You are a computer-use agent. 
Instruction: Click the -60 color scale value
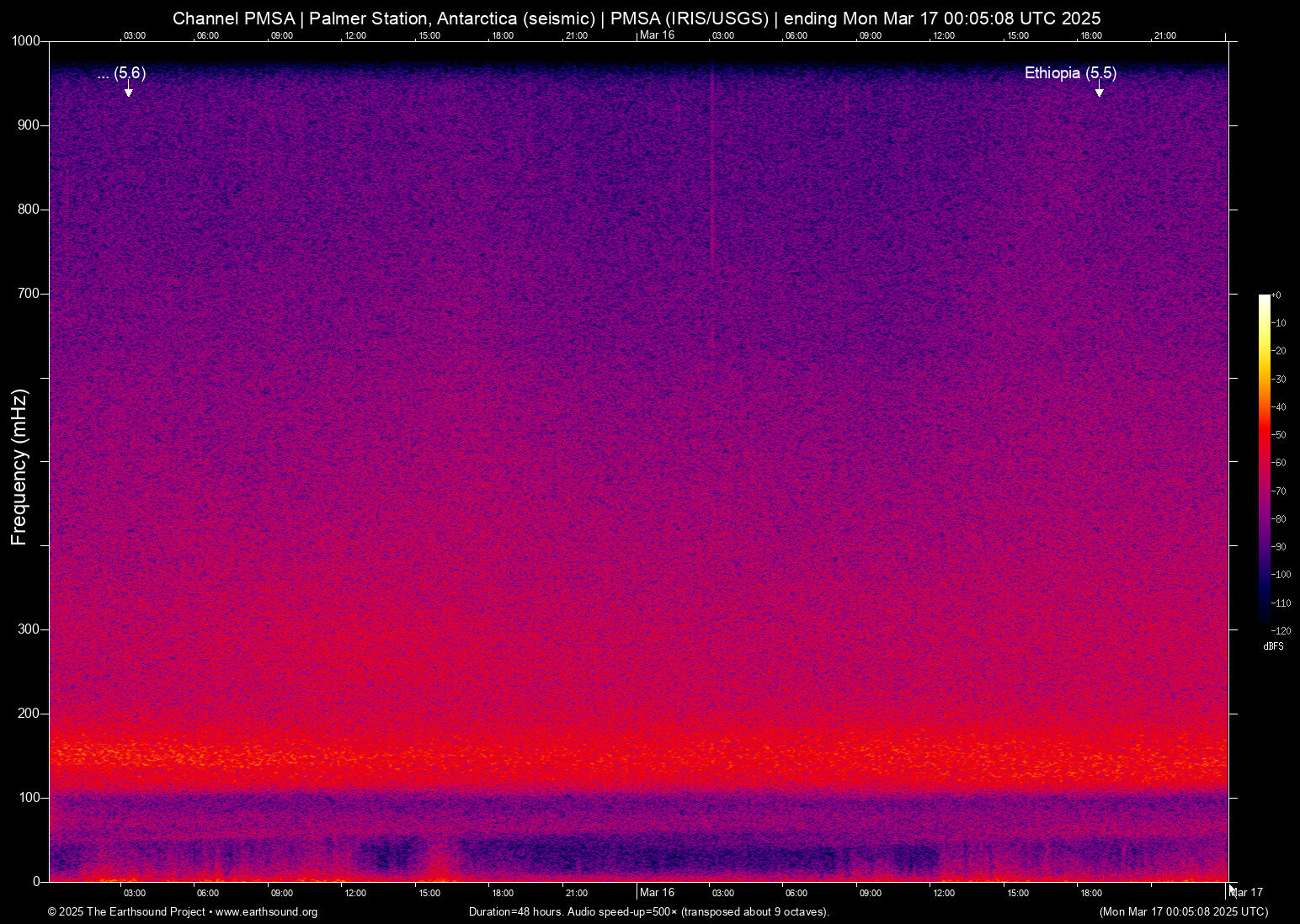pyautogui.click(x=1279, y=463)
